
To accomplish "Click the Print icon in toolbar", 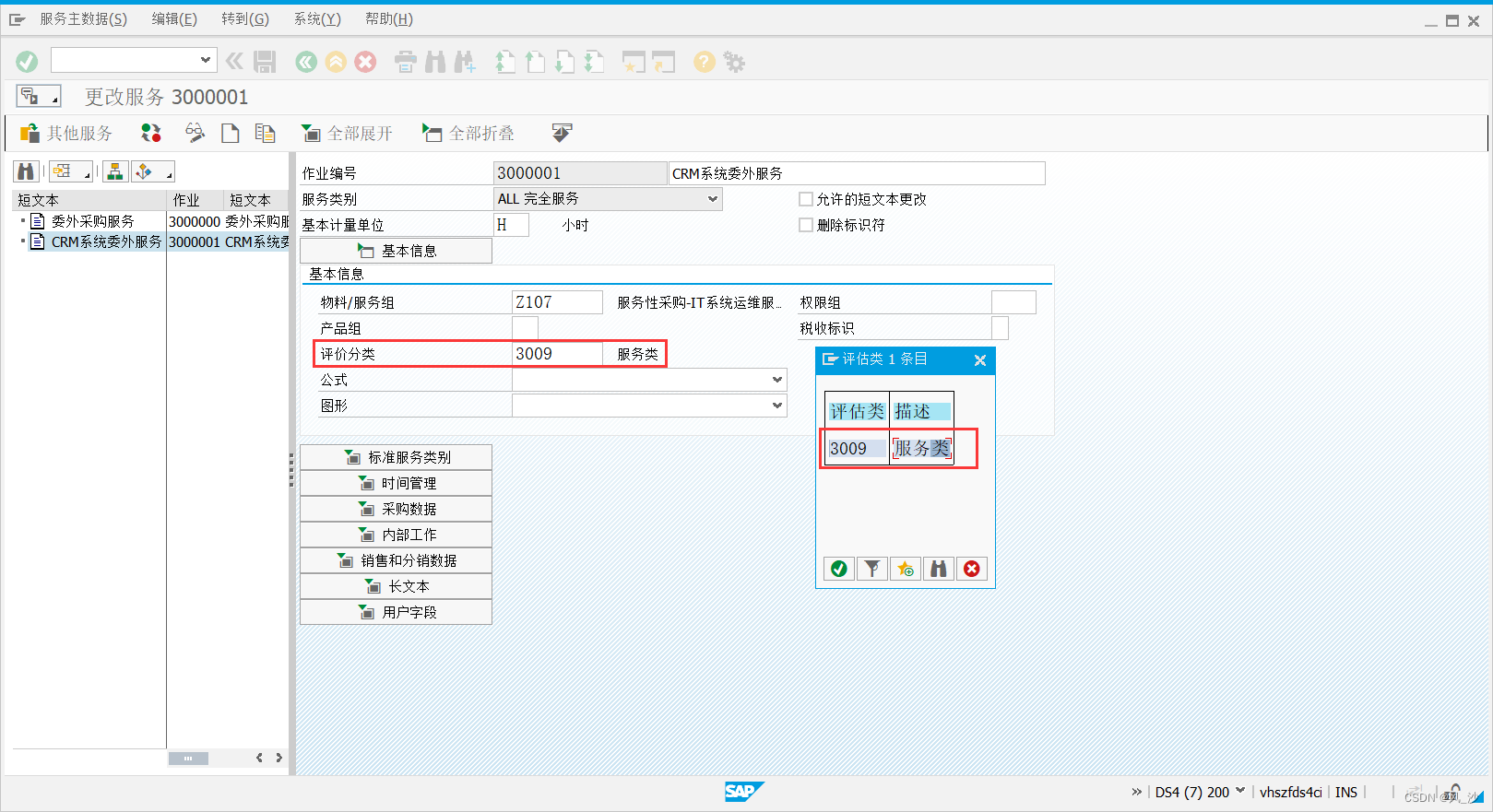I will 406,62.
